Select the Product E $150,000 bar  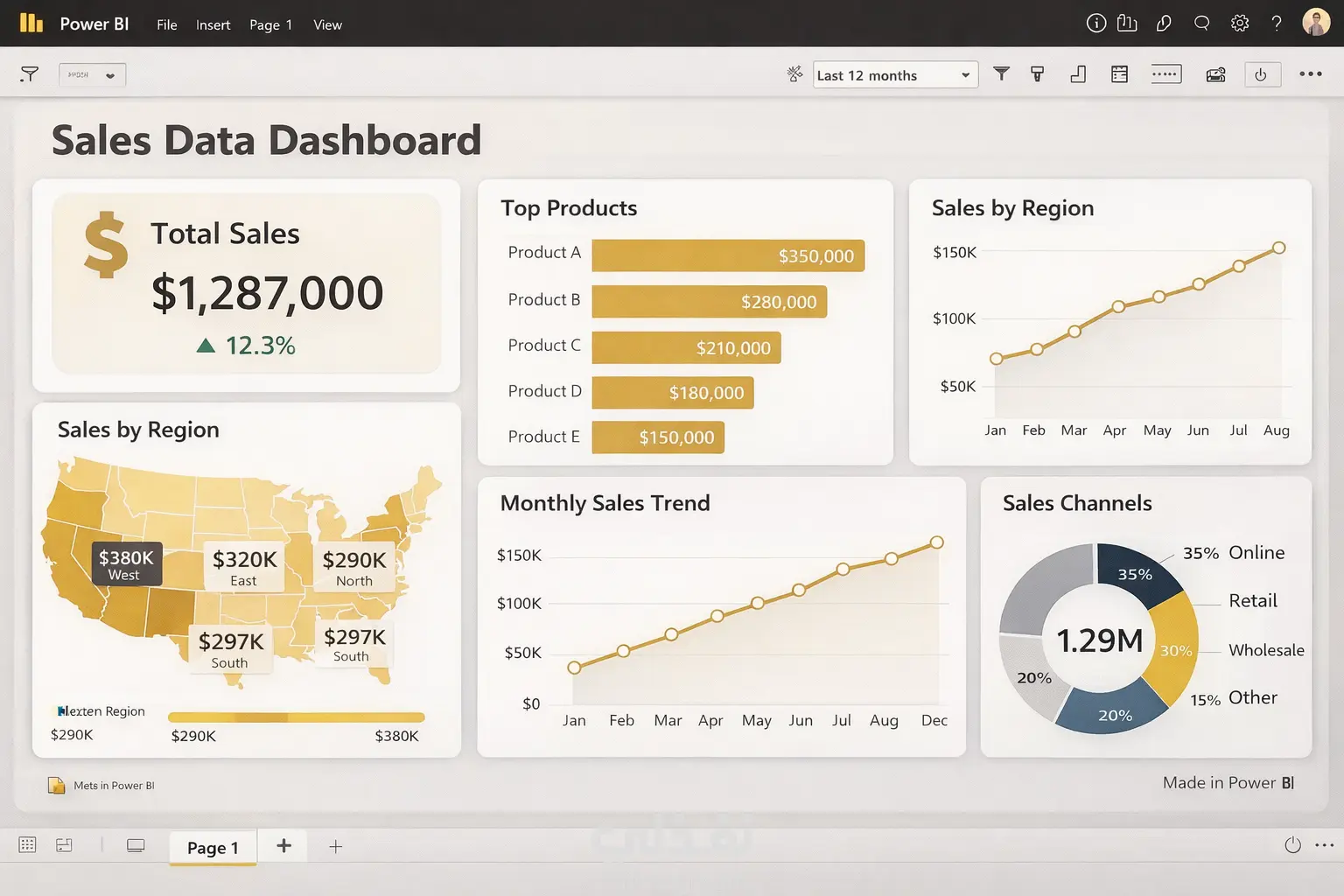click(658, 437)
